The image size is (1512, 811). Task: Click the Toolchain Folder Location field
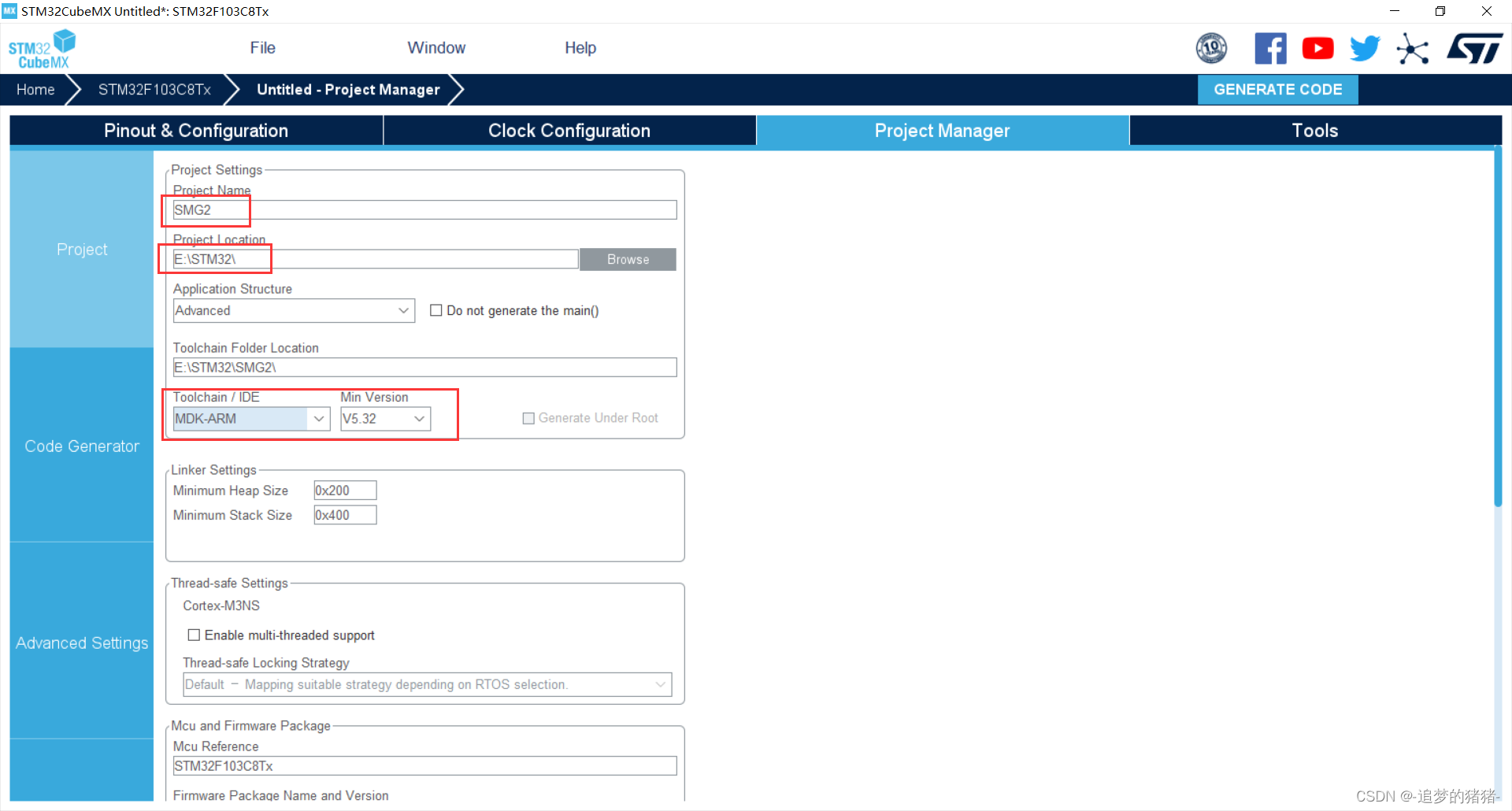(x=424, y=368)
